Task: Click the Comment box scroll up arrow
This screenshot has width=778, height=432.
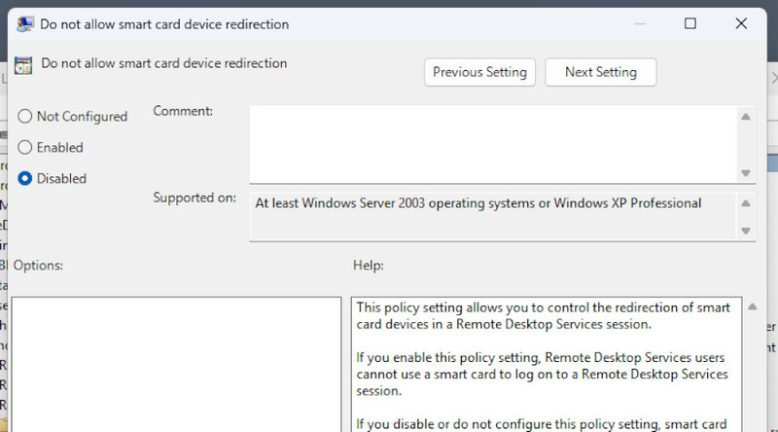Action: pyautogui.click(x=746, y=117)
